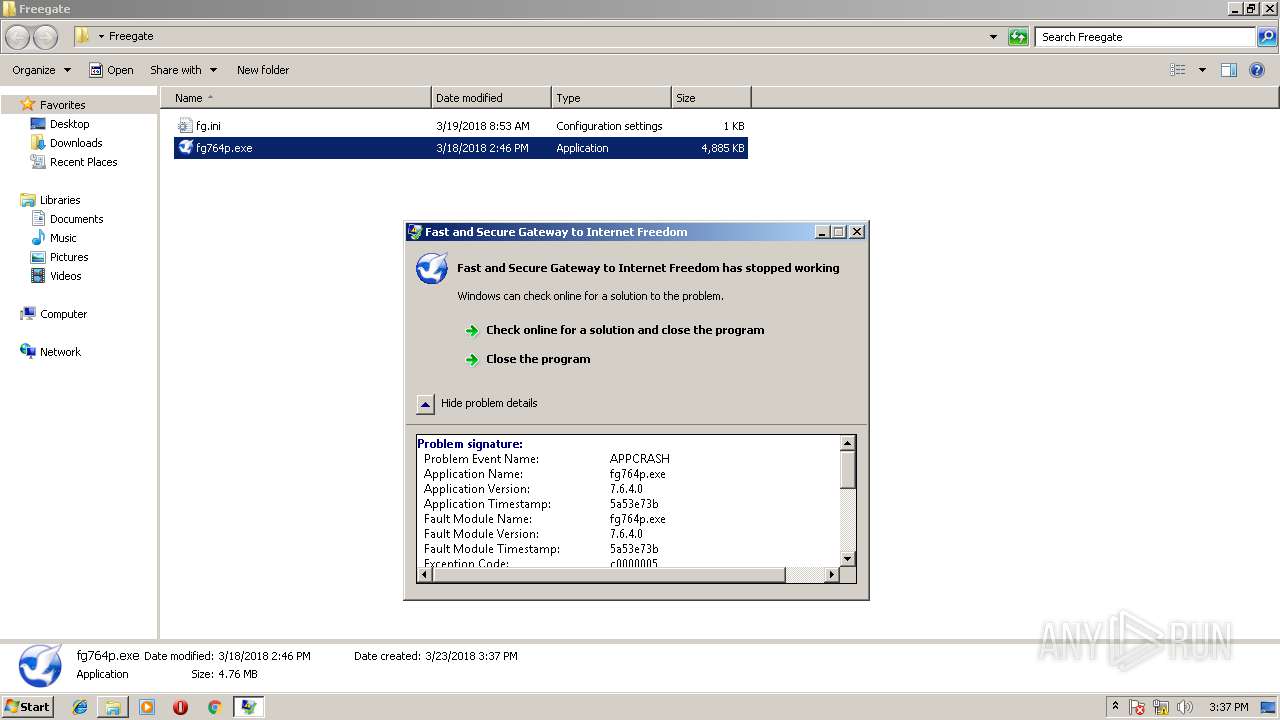Click the Desktop icon in Favorites
The height and width of the screenshot is (720, 1280).
pyautogui.click(x=38, y=124)
